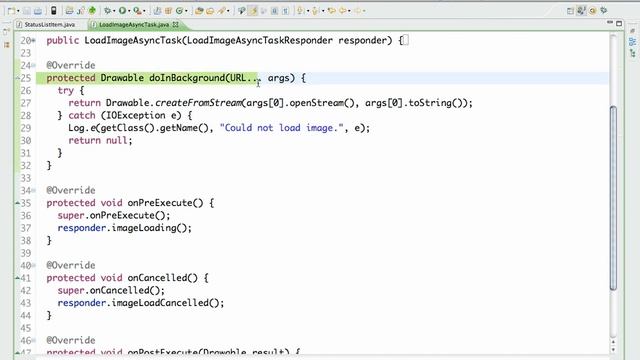Open the External Tools dropdown arrow
The height and width of the screenshot is (360, 640).
144,11
